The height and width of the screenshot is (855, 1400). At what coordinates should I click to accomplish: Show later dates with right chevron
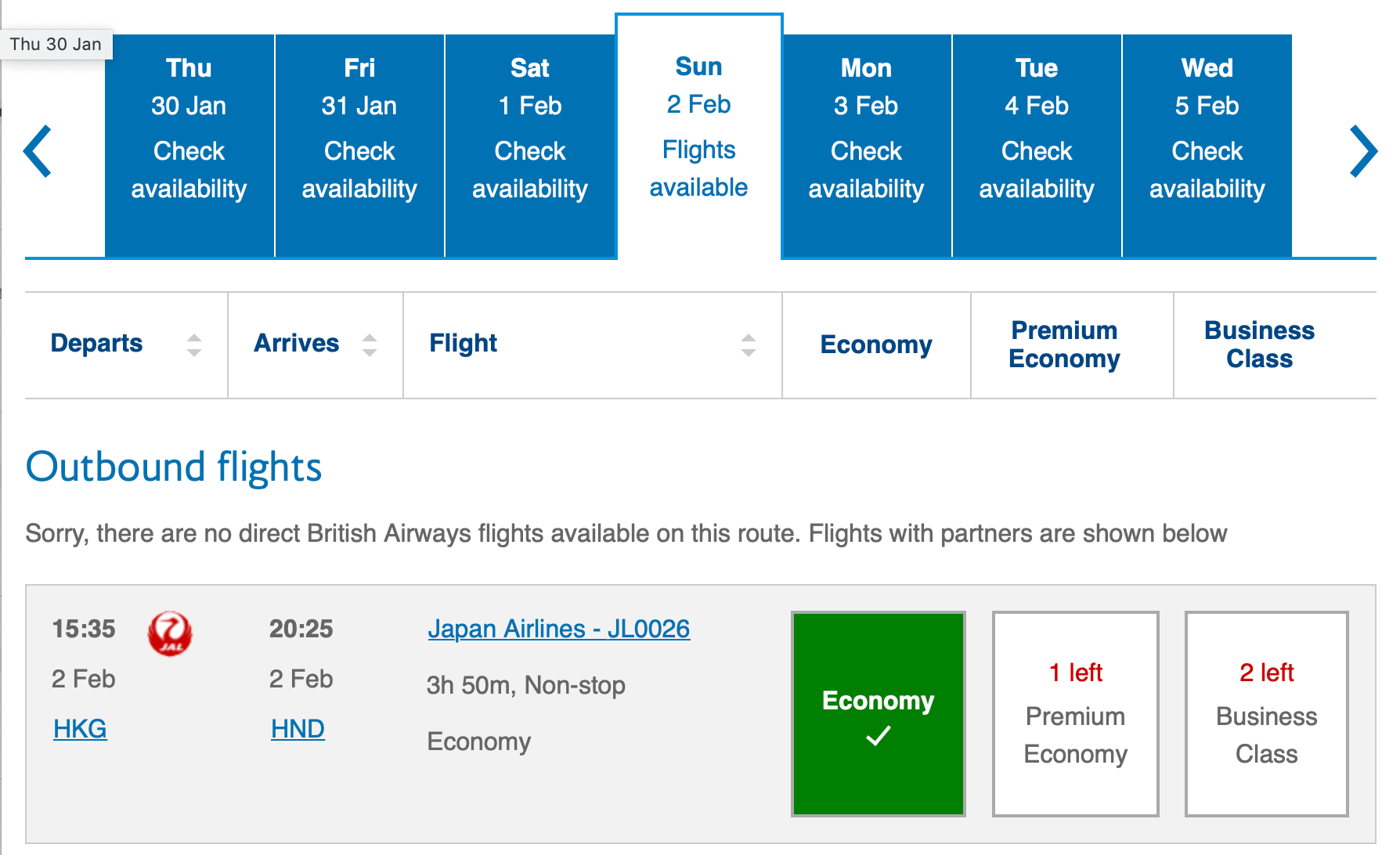[x=1363, y=151]
